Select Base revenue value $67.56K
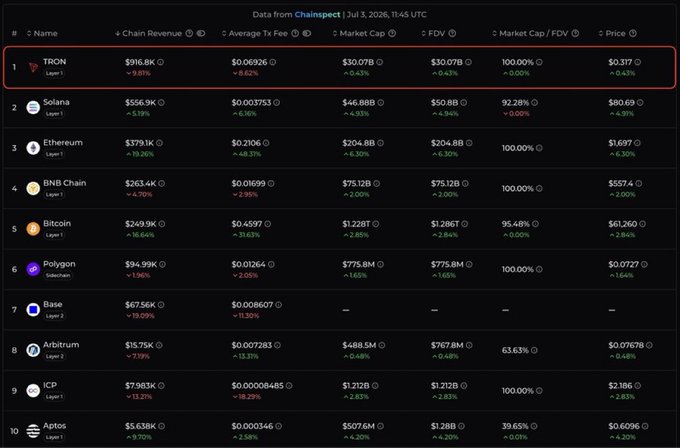 [x=141, y=305]
